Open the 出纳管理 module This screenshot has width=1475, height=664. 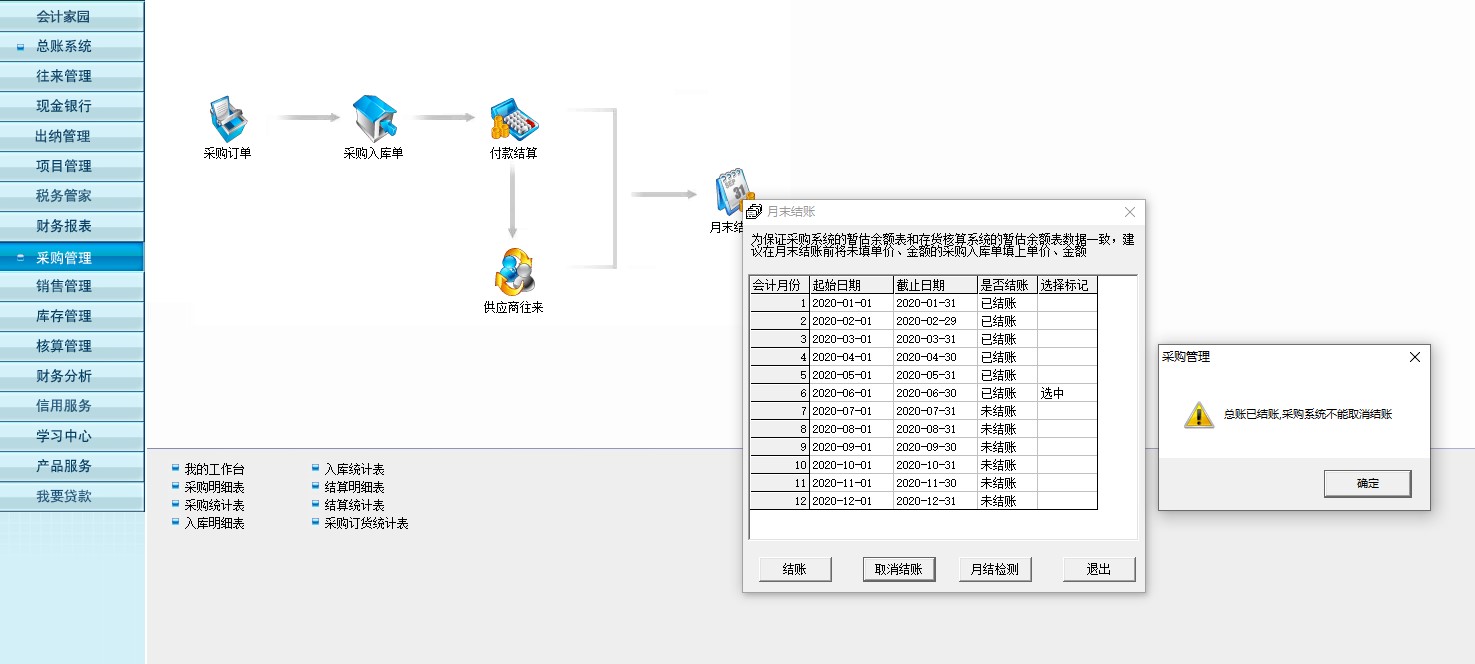tap(72, 136)
